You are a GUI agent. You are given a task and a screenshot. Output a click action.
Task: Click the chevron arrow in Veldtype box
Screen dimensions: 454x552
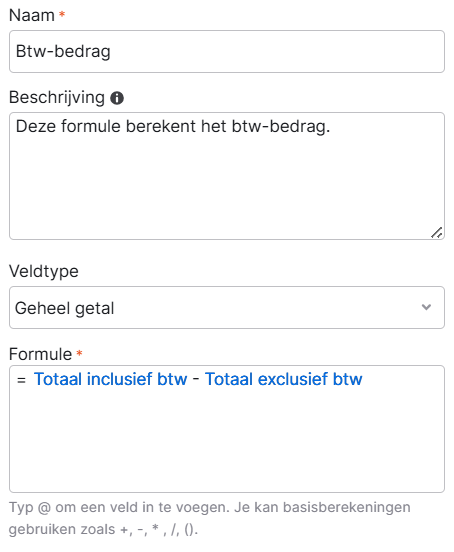coord(426,307)
